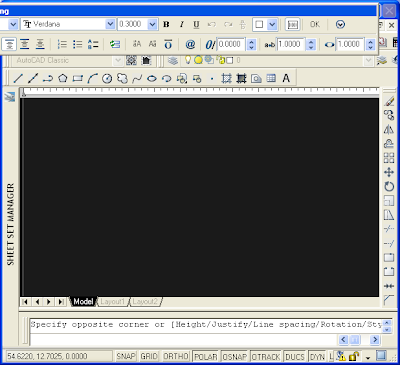The height and width of the screenshot is (365, 400).
Task: Insert a field into the text
Action: point(115,44)
